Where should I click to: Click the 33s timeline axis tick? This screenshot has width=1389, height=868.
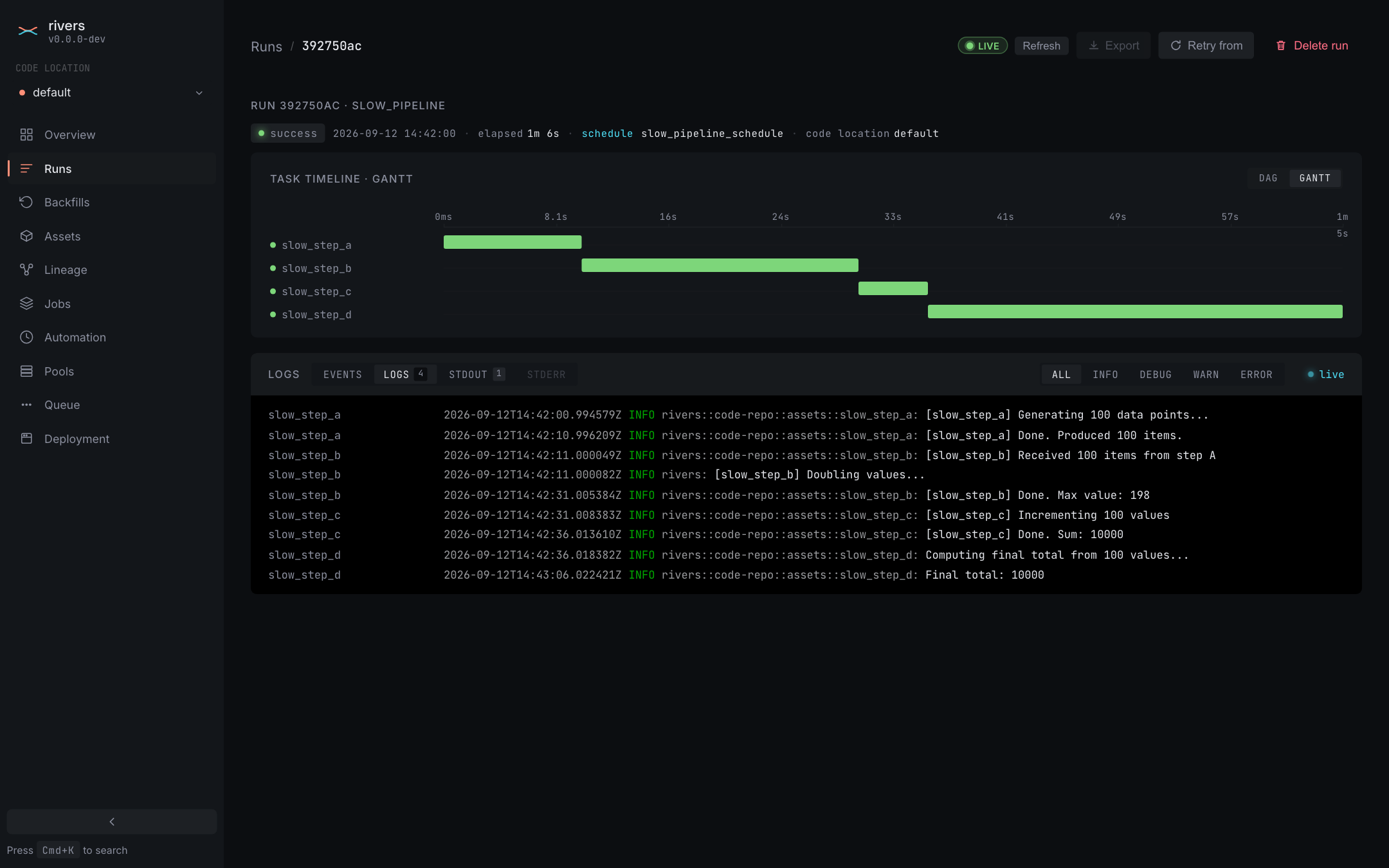(893, 217)
